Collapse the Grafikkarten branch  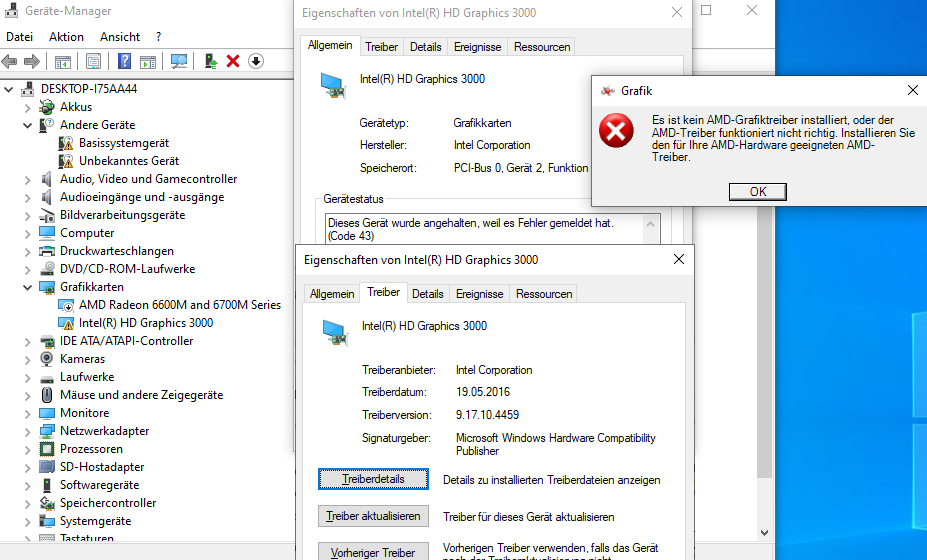click(27, 287)
